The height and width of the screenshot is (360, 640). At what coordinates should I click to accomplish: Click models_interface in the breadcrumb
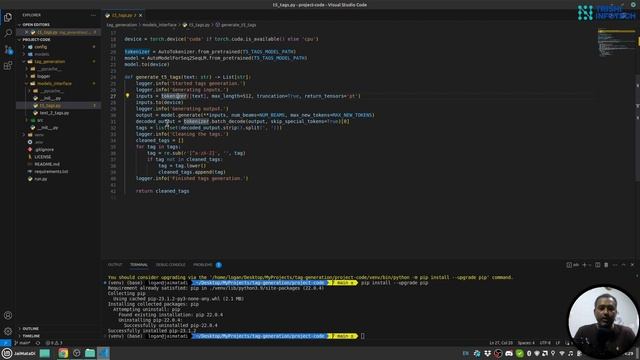160,25
